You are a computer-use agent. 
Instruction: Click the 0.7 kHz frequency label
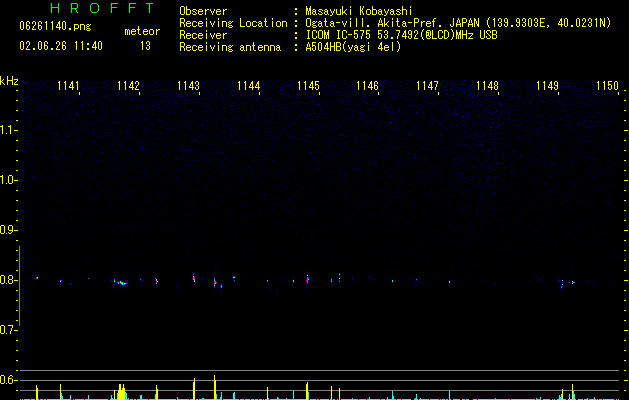point(8,330)
